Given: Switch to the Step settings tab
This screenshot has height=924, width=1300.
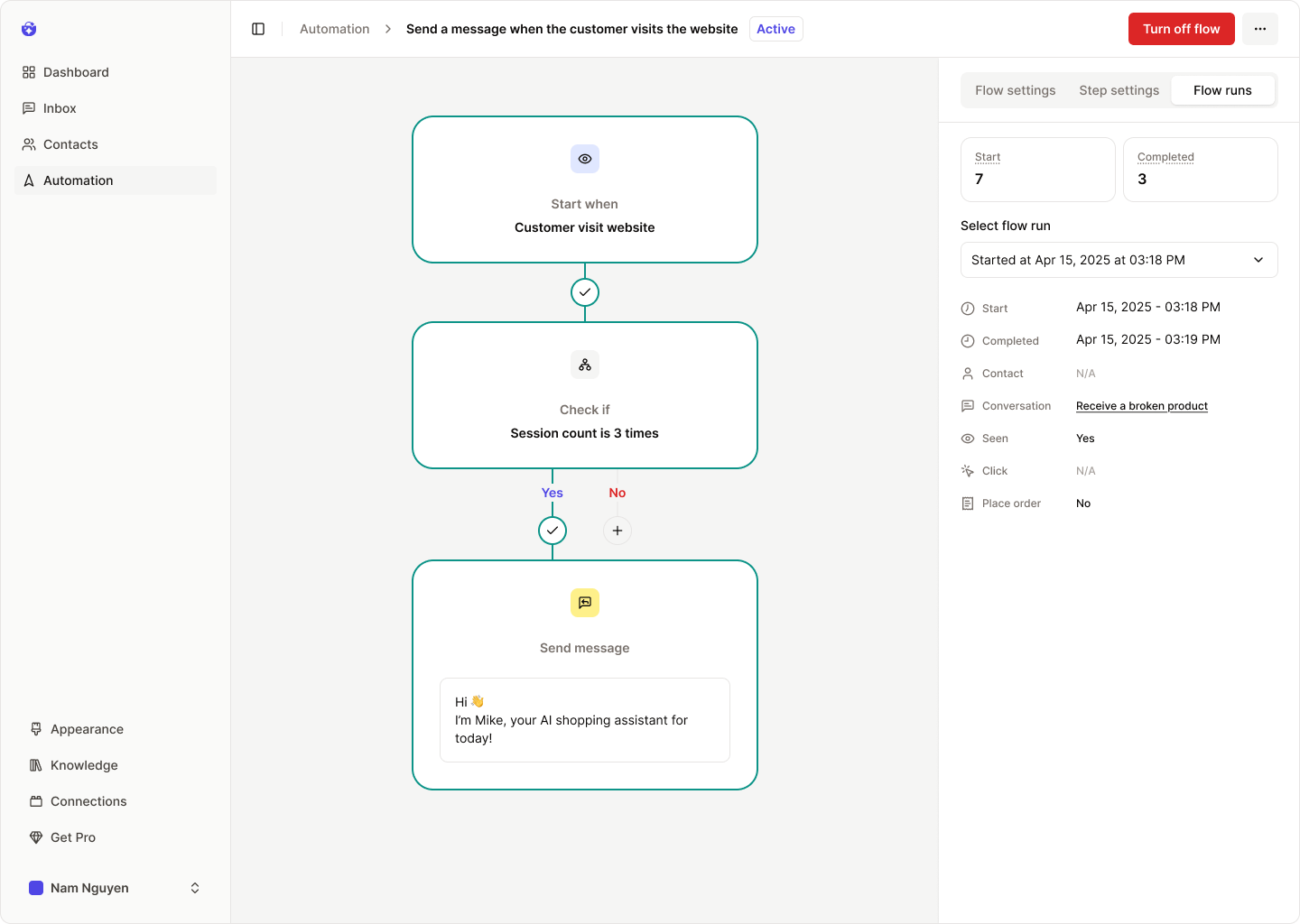Looking at the screenshot, I should (1119, 90).
